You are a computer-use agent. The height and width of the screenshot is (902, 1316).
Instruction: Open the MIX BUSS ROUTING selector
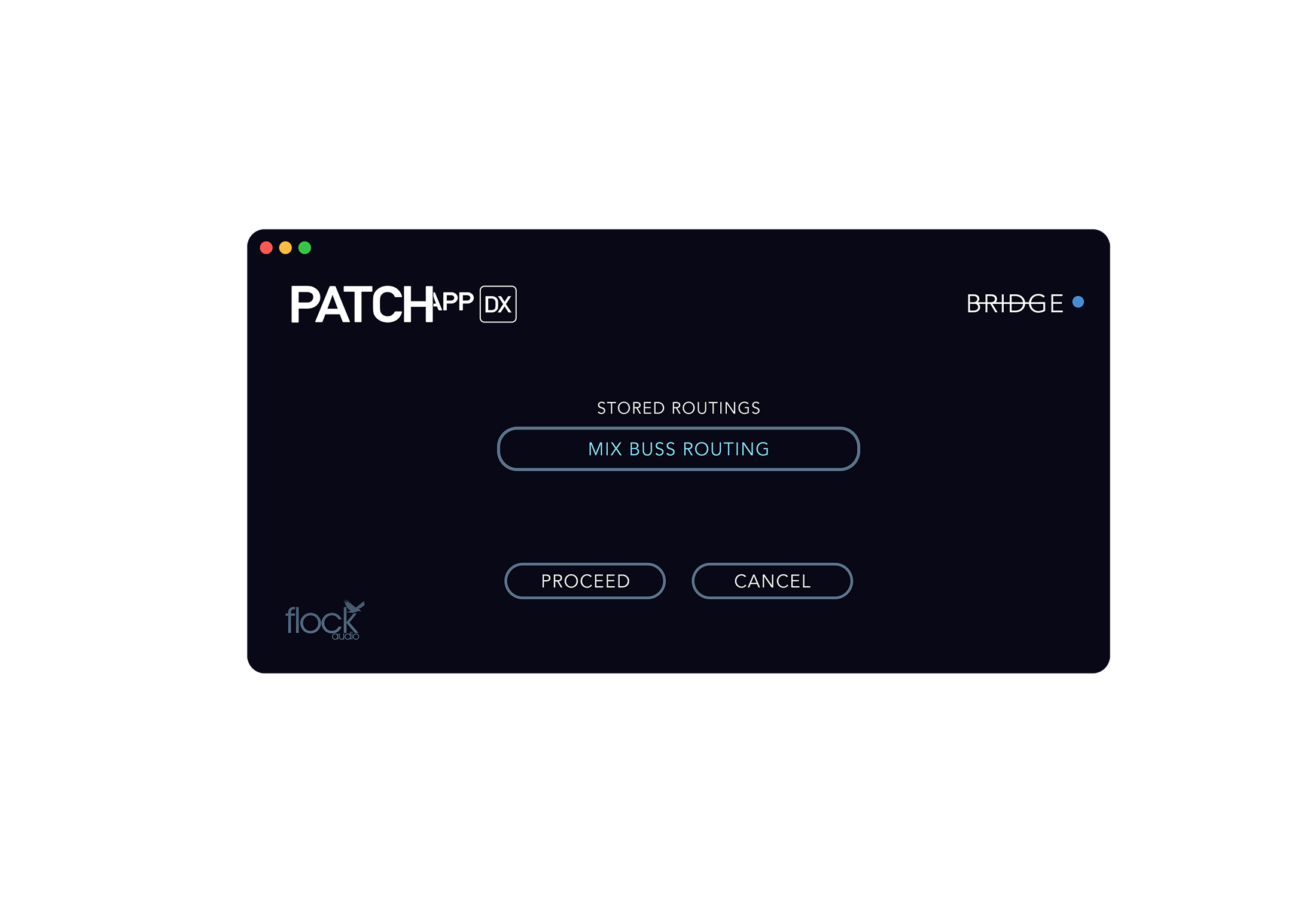click(x=678, y=449)
